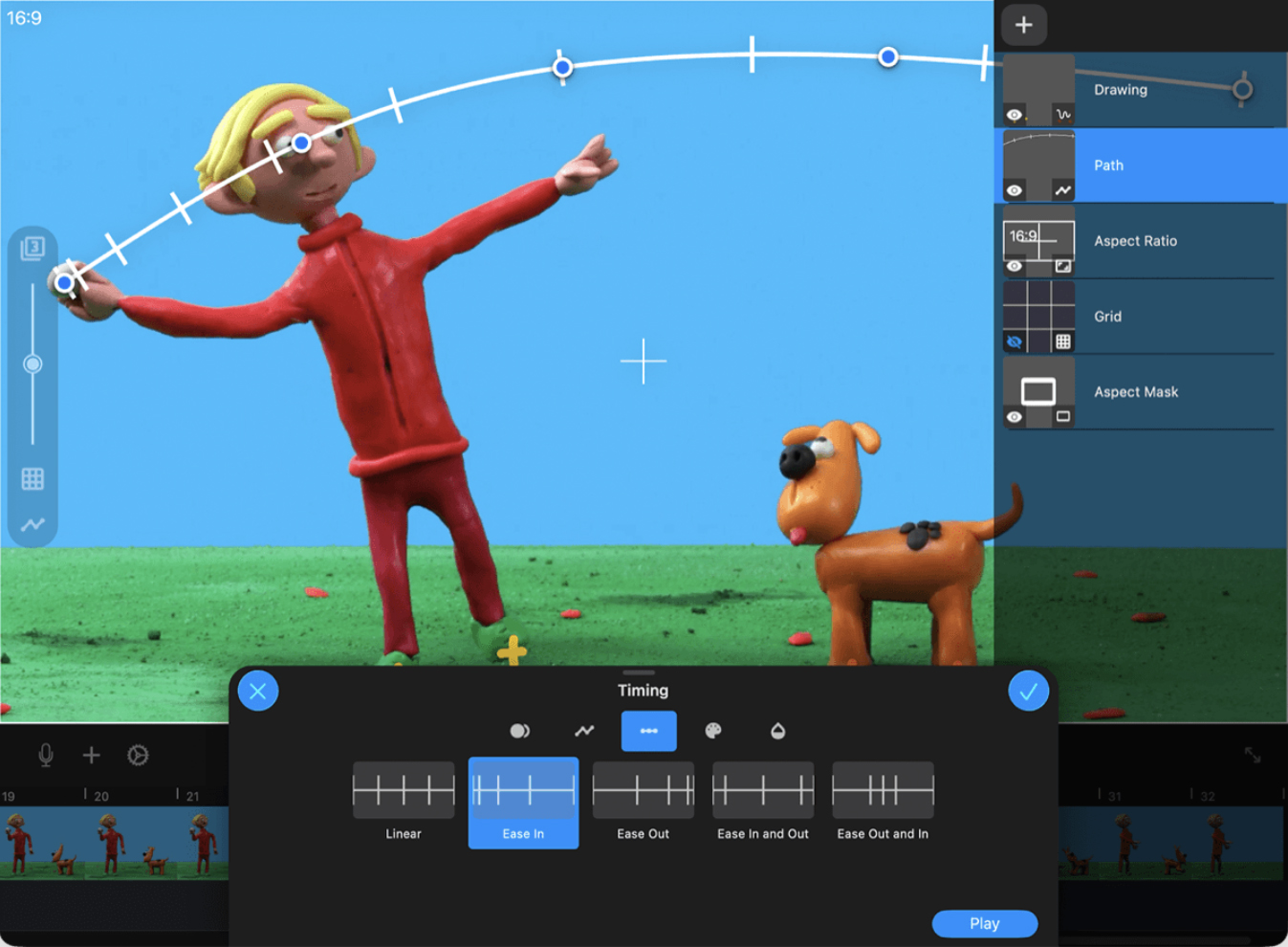
Task: Open the microphone audio recording tool
Action: [x=45, y=756]
